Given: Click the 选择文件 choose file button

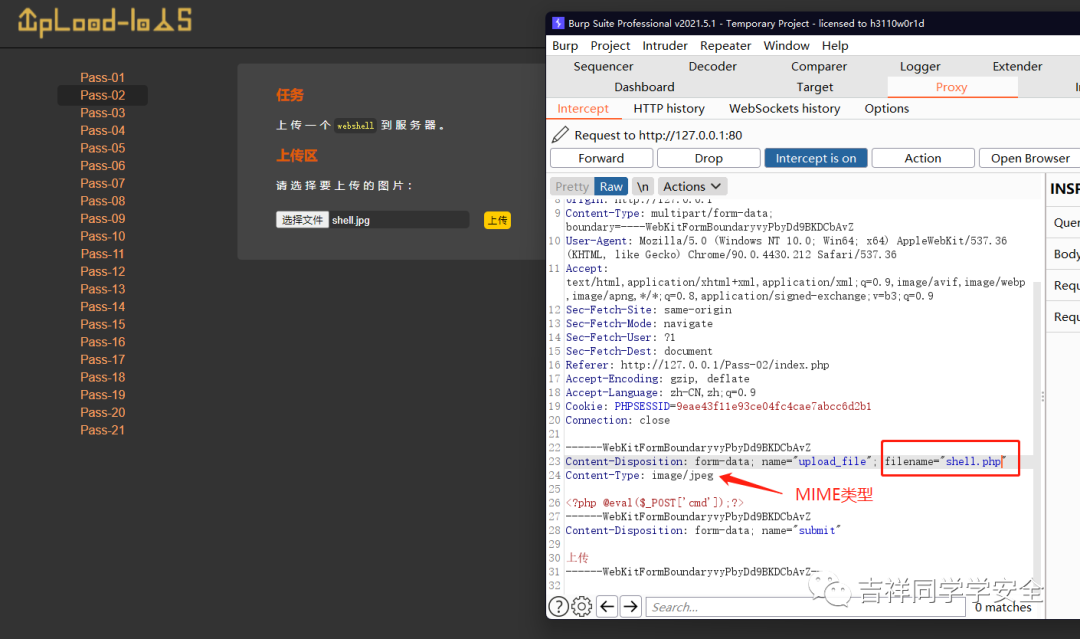Looking at the screenshot, I should click(302, 220).
